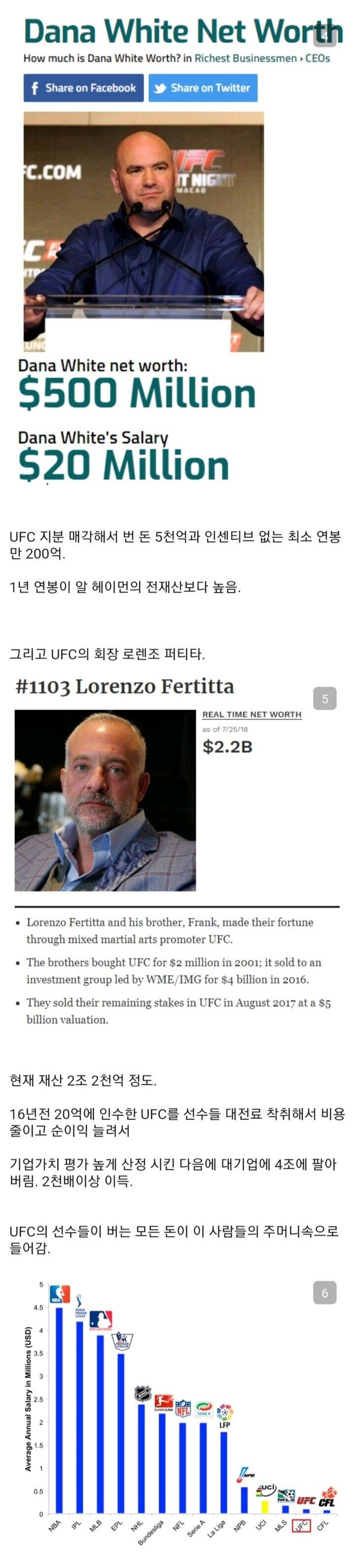The height and width of the screenshot is (1568, 355).
Task: Open the Dana White press conference photo
Action: coord(144,231)
